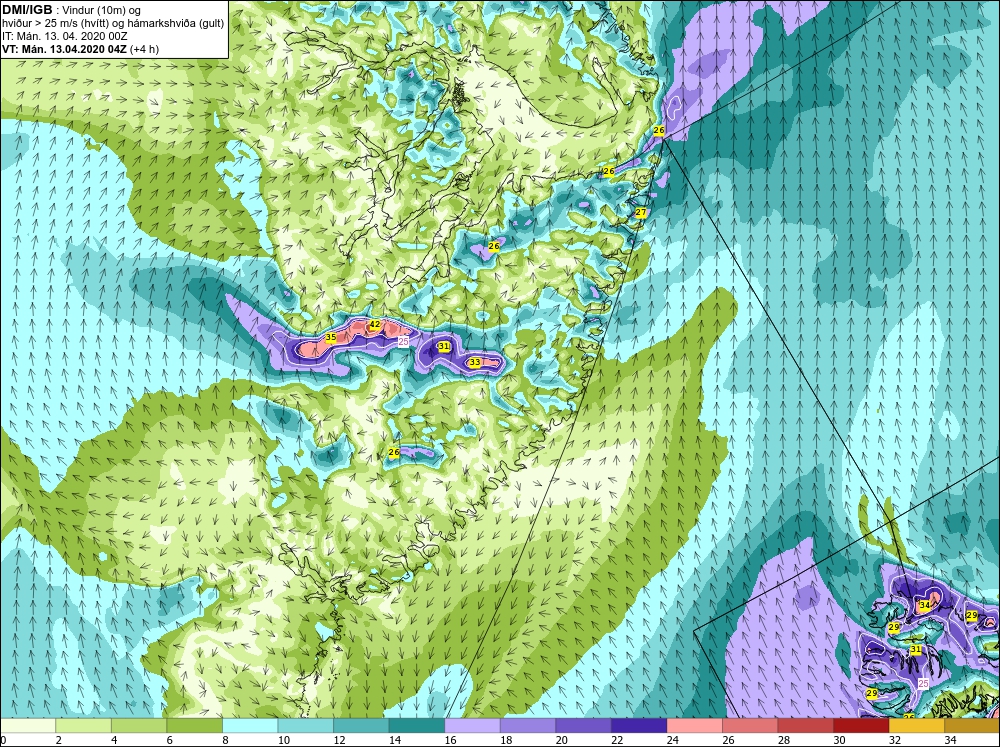
Task: Click the 'VT: Mán. 13.04.2020 04Z' valid time
Action: coord(64,49)
